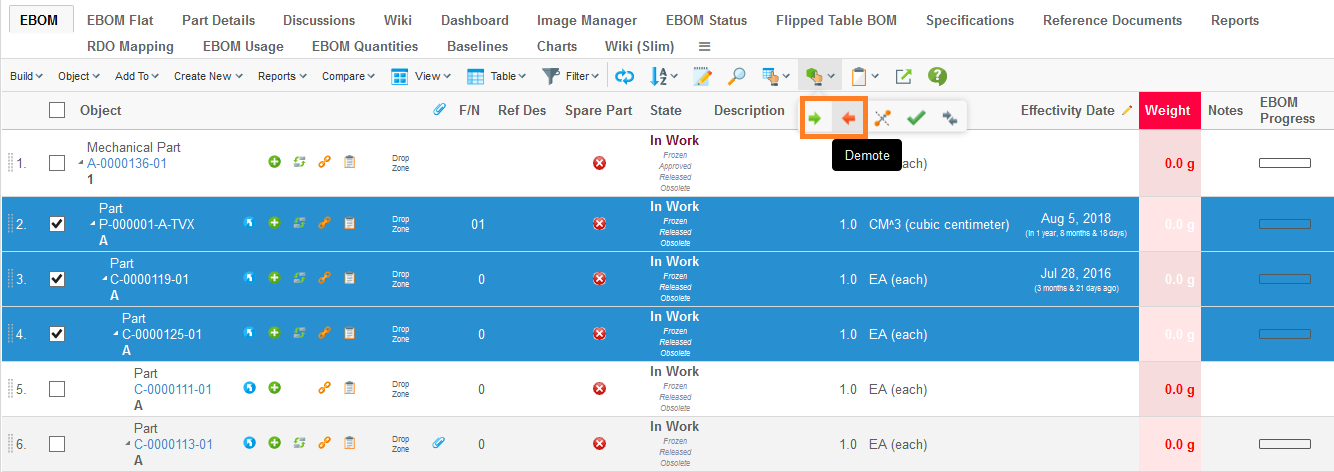Click green add icon on row 1

pos(274,162)
